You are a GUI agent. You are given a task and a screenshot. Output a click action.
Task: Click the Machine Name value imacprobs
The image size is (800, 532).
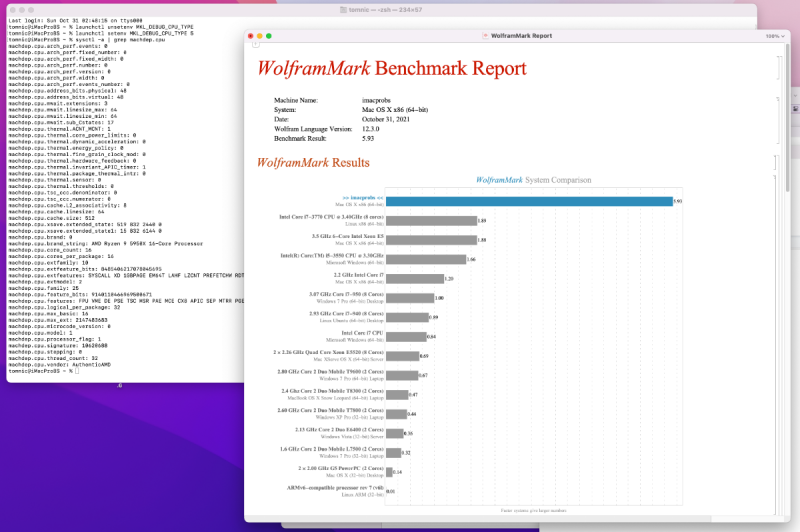pos(376,100)
